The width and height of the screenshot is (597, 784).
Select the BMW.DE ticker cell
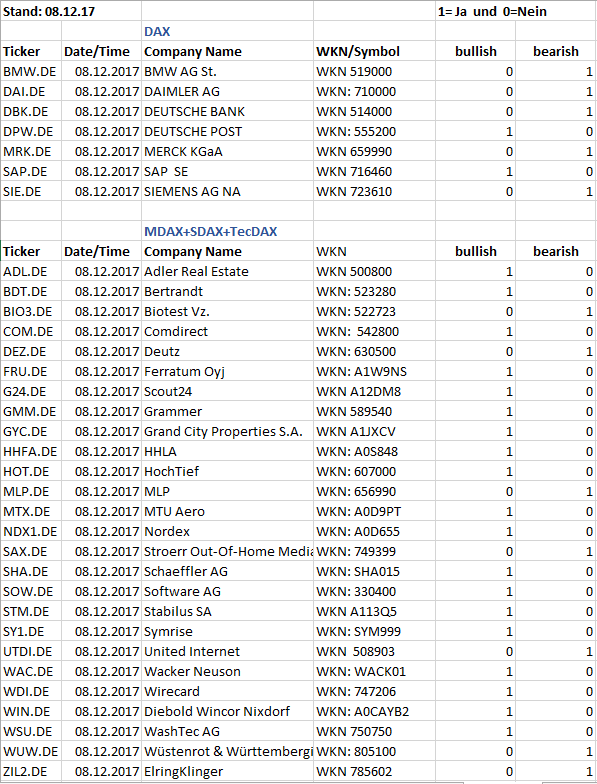(x=31, y=72)
